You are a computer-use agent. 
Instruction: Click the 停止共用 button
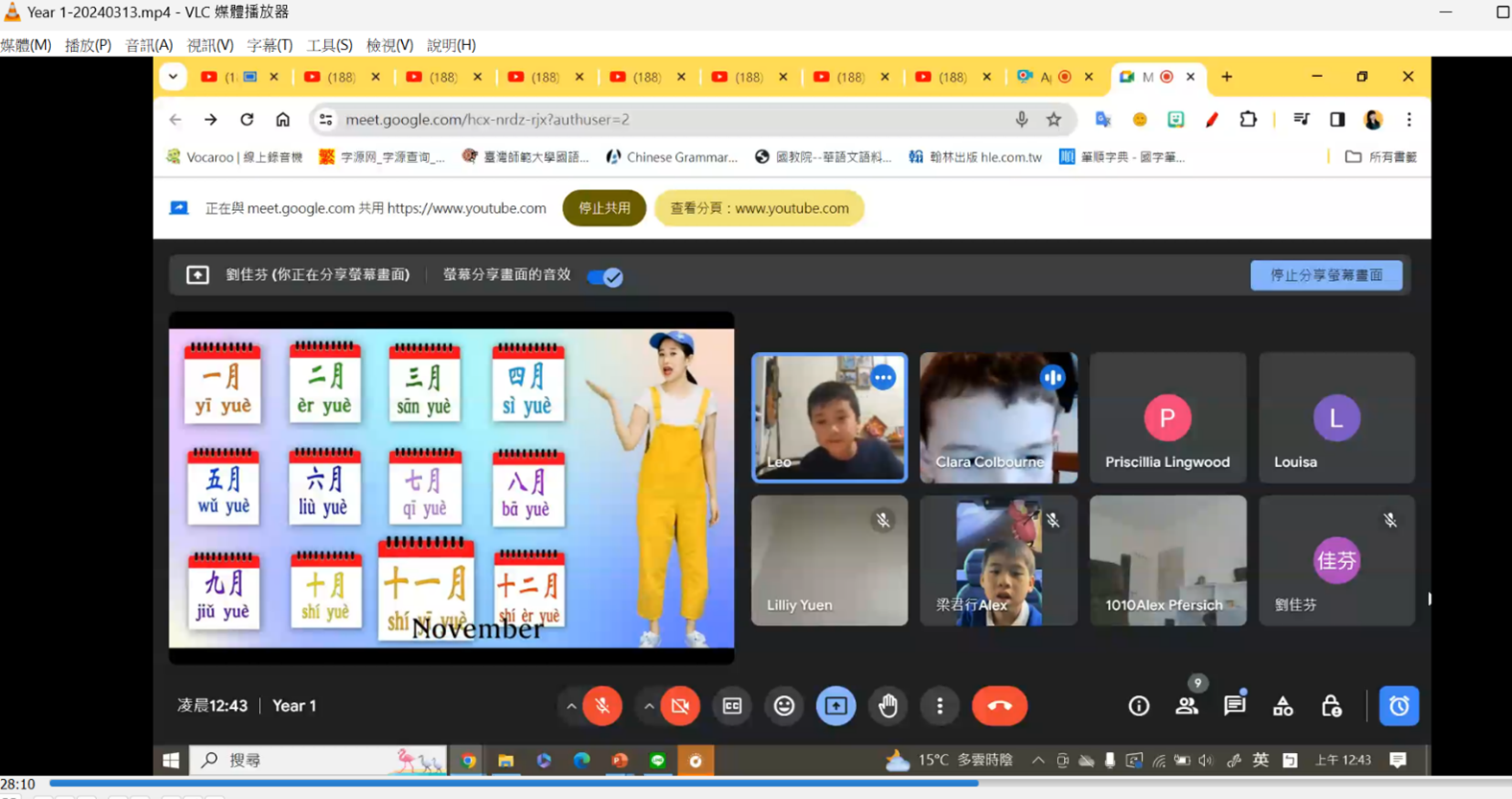(x=604, y=208)
